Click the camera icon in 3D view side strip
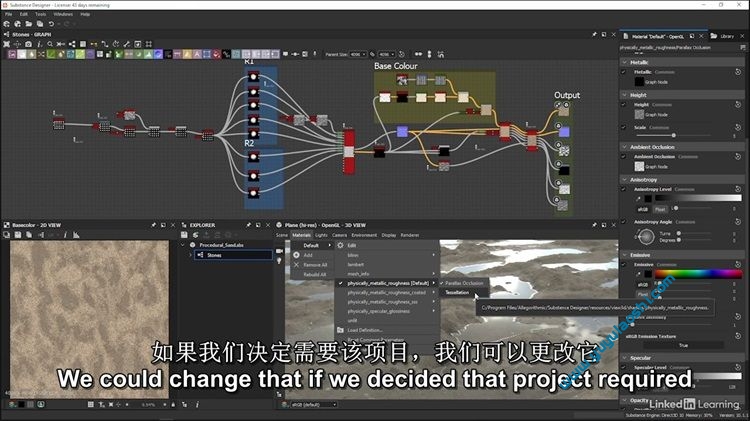750x421 pixels. (279, 251)
